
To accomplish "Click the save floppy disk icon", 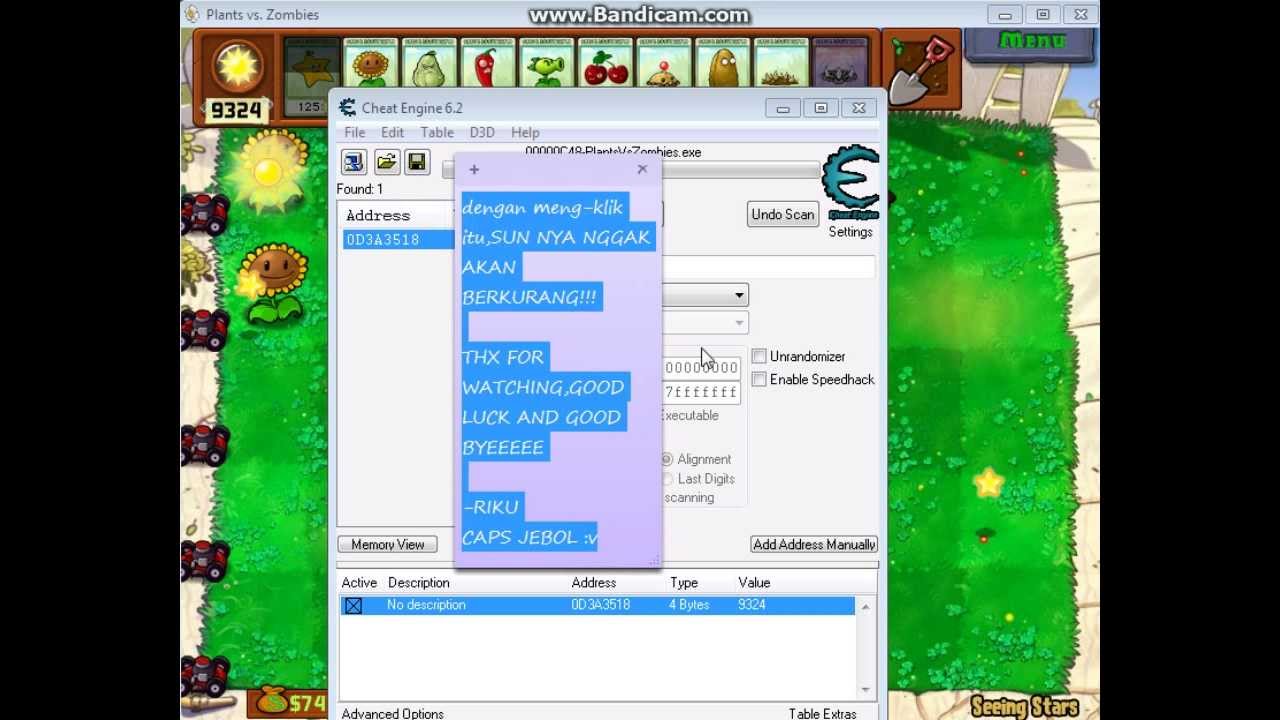I will click(417, 162).
